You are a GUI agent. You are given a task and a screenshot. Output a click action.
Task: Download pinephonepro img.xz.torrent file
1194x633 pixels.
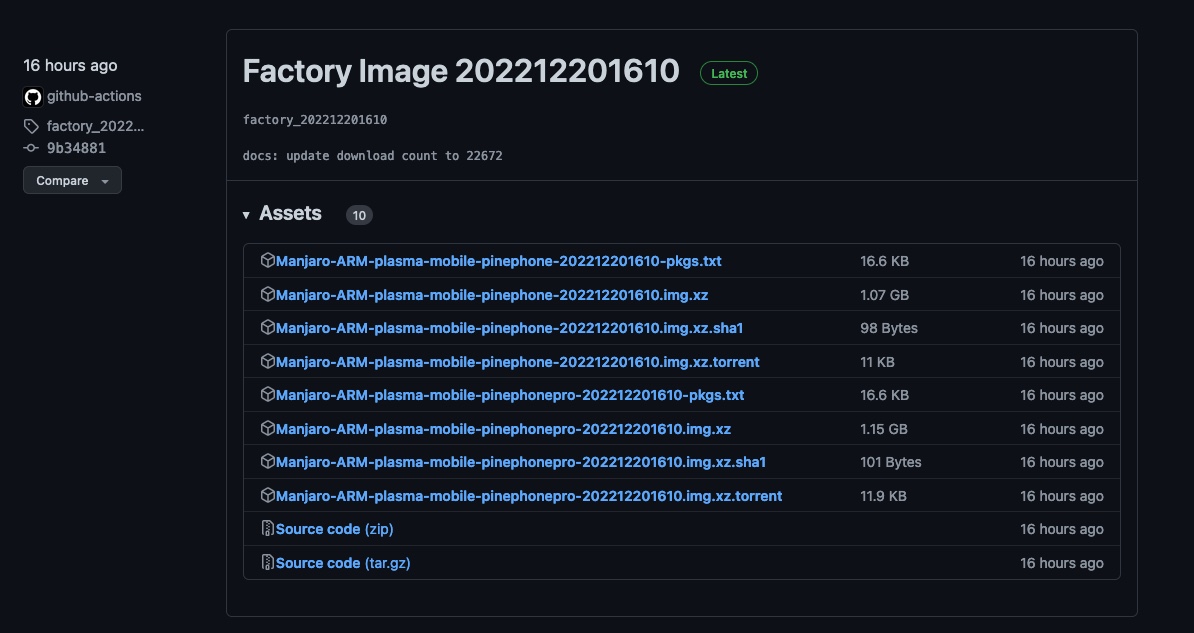(529, 496)
